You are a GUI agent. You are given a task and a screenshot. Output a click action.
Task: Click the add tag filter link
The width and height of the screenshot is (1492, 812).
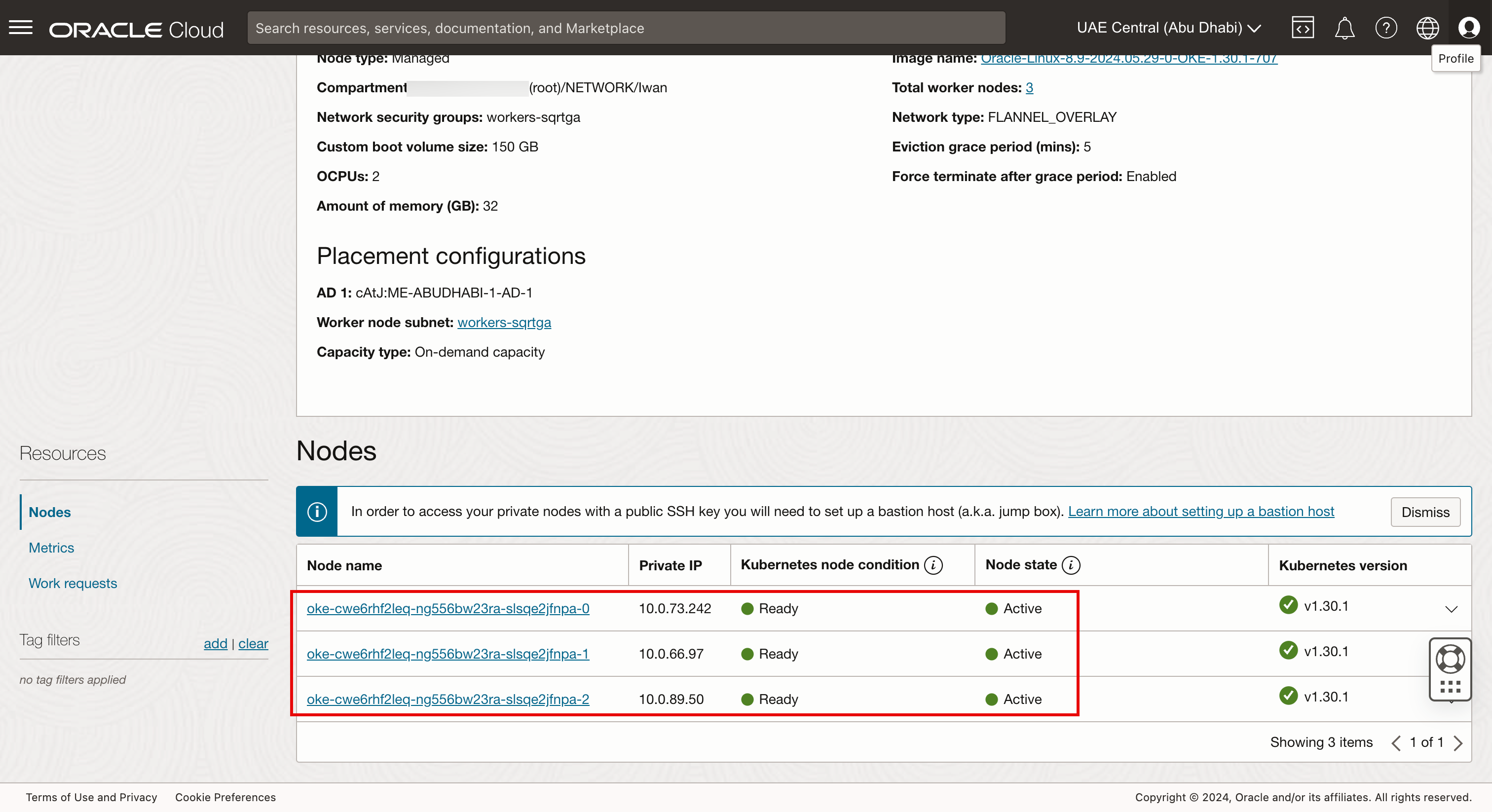[x=216, y=643]
